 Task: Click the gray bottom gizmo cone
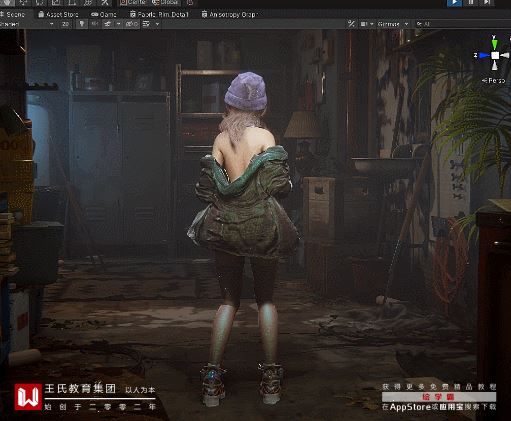coord(495,65)
